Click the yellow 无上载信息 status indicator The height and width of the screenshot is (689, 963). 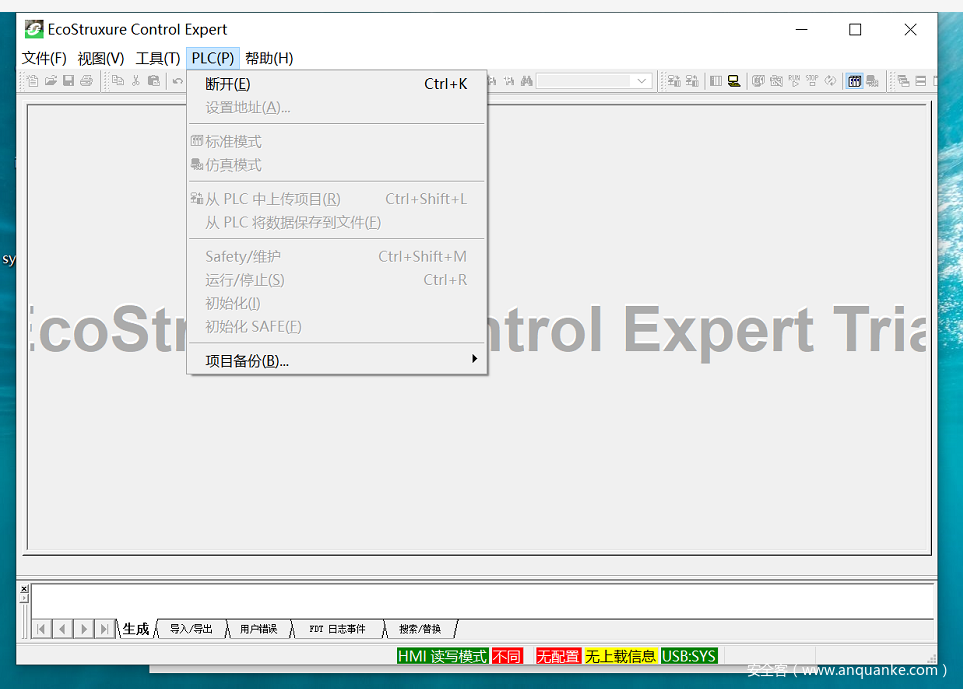[x=620, y=656]
